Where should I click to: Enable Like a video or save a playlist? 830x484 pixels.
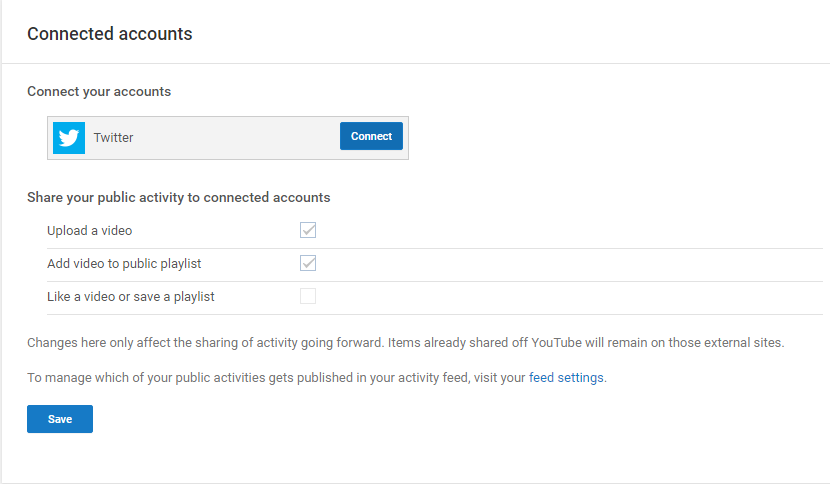point(308,296)
